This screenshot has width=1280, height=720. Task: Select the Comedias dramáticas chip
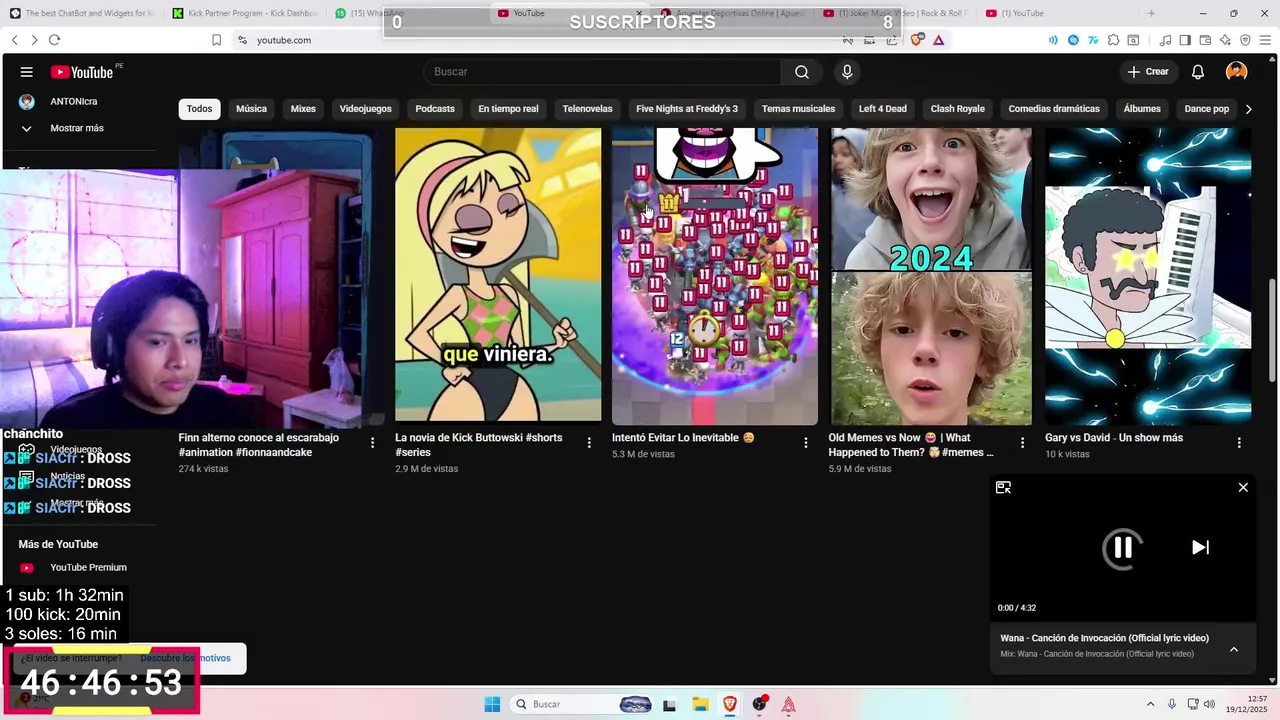1054,109
